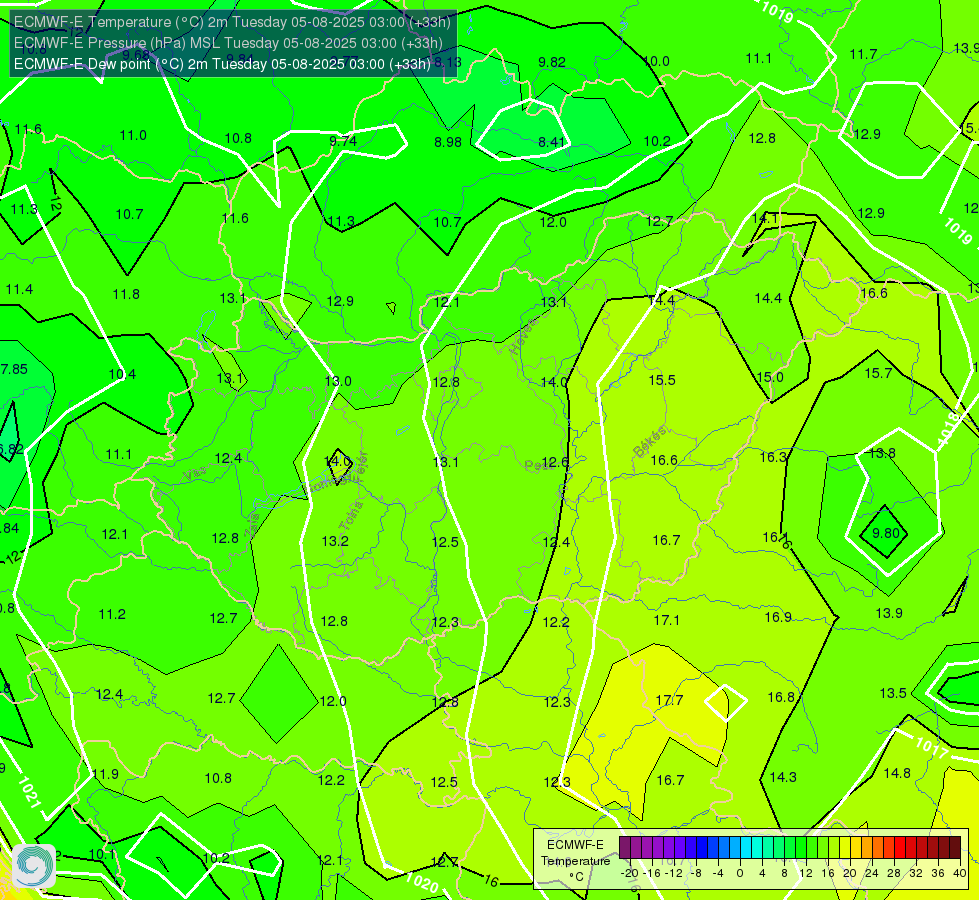Pick the dark red 40 swatch in legend
Image resolution: width=979 pixels, height=900 pixels.
pos(955,848)
